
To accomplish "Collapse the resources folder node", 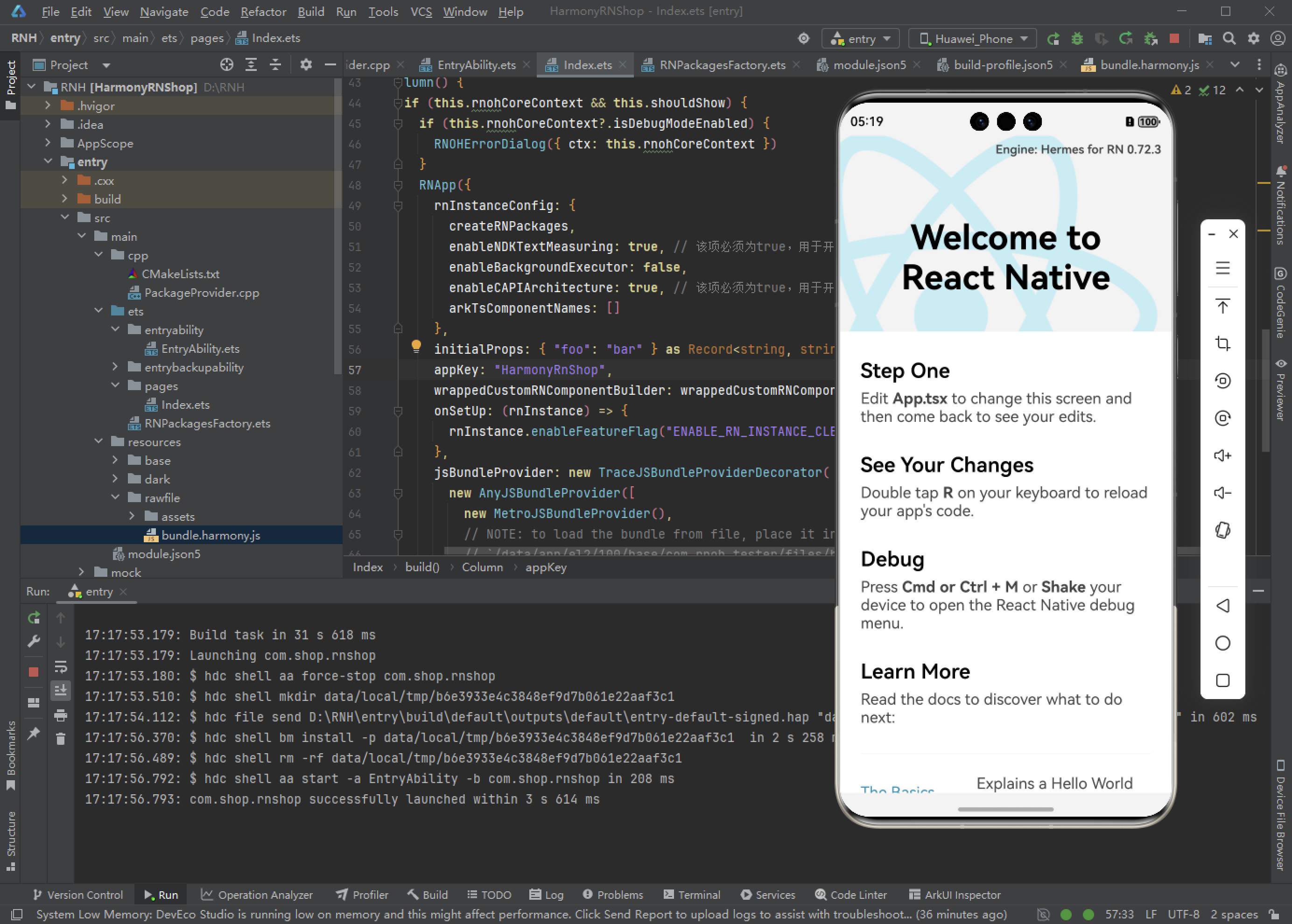I will click(99, 441).
